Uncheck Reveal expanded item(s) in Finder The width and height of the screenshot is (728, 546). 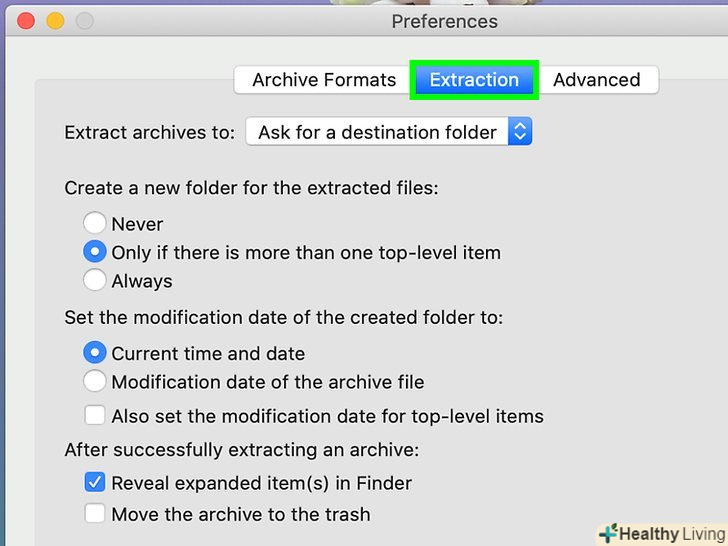tap(95, 483)
